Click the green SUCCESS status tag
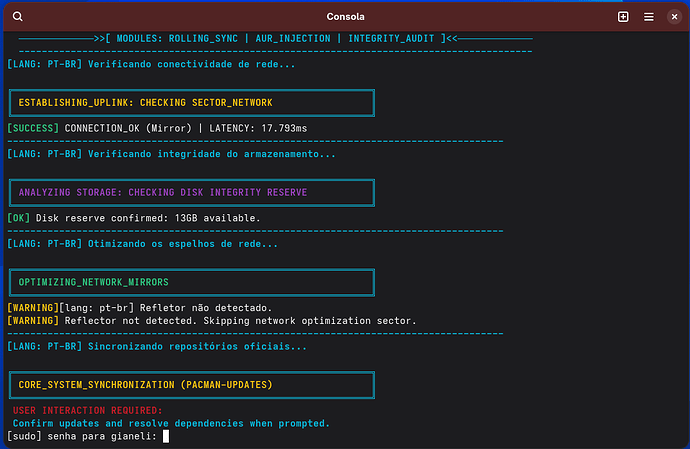This screenshot has height=449, width=690. (x=33, y=129)
